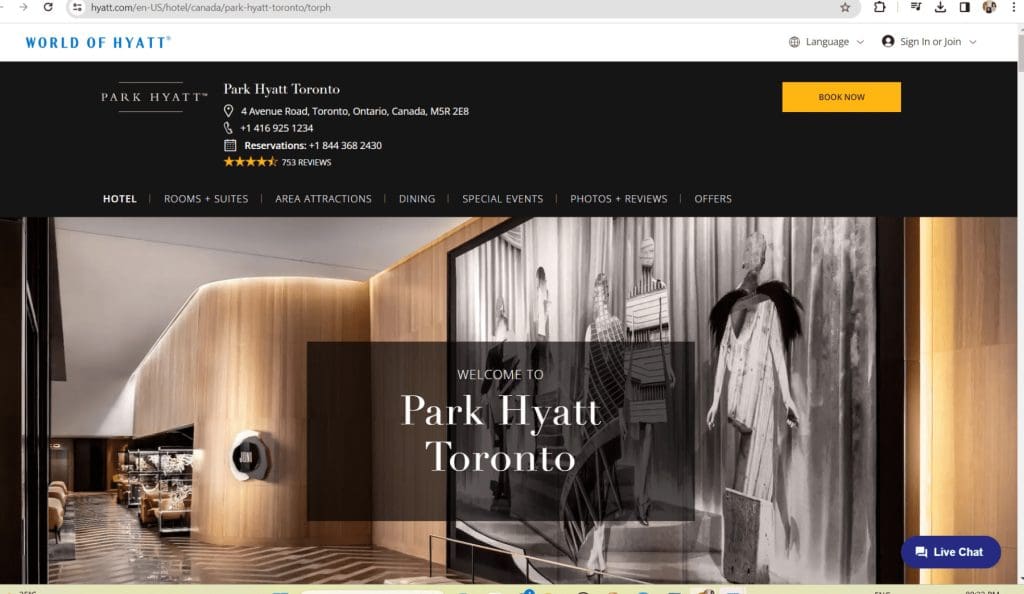Screen dimensions: 1024x594
Task: Click the site info icon in address bar
Action: click(x=77, y=8)
